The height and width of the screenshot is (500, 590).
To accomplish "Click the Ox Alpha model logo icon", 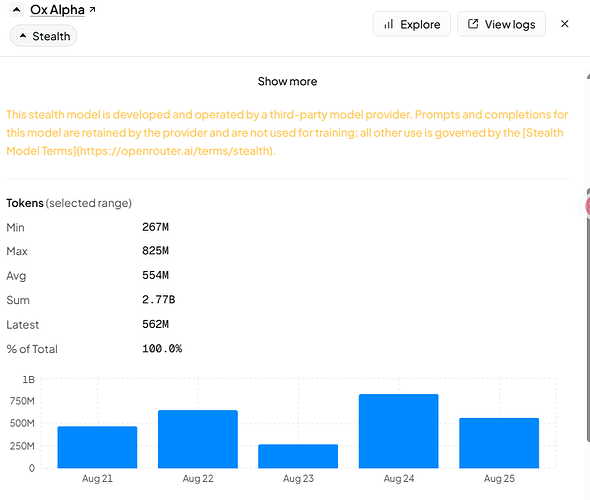I will pos(17,10).
